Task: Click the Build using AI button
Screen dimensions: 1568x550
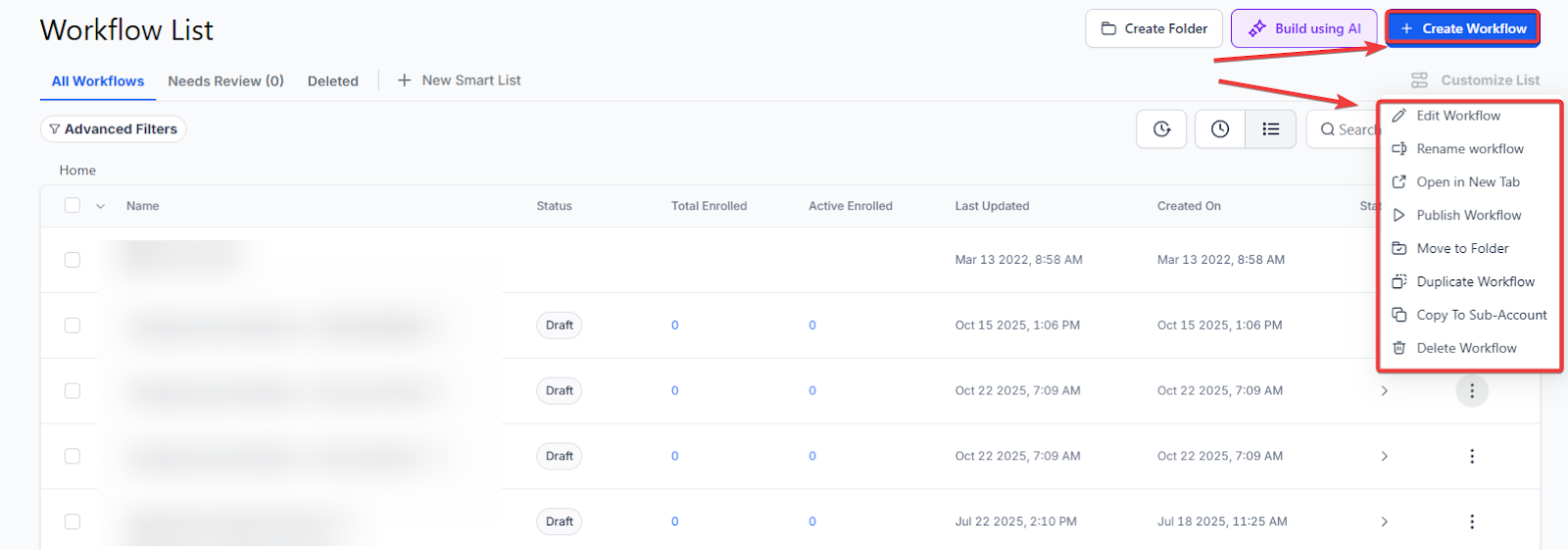Action: click(x=1304, y=28)
